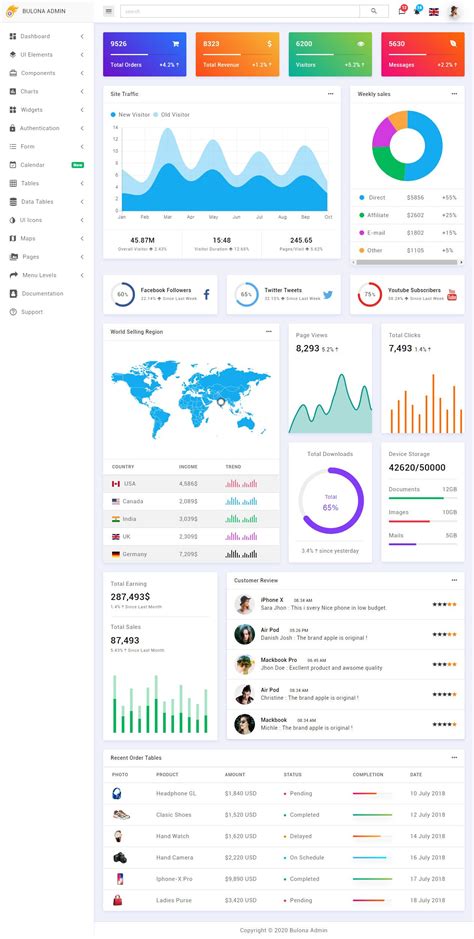Expand the Tables menu chevron
474x939 pixels.
(81, 183)
